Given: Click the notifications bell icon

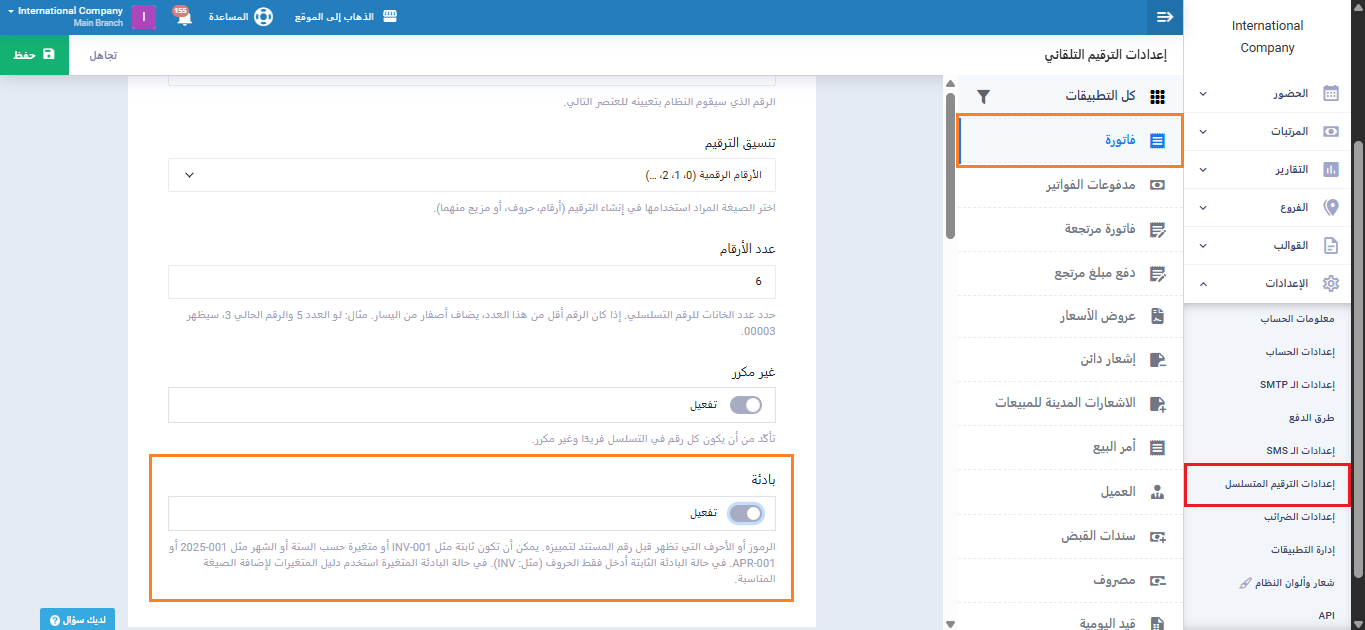Looking at the screenshot, I should coord(183,18).
